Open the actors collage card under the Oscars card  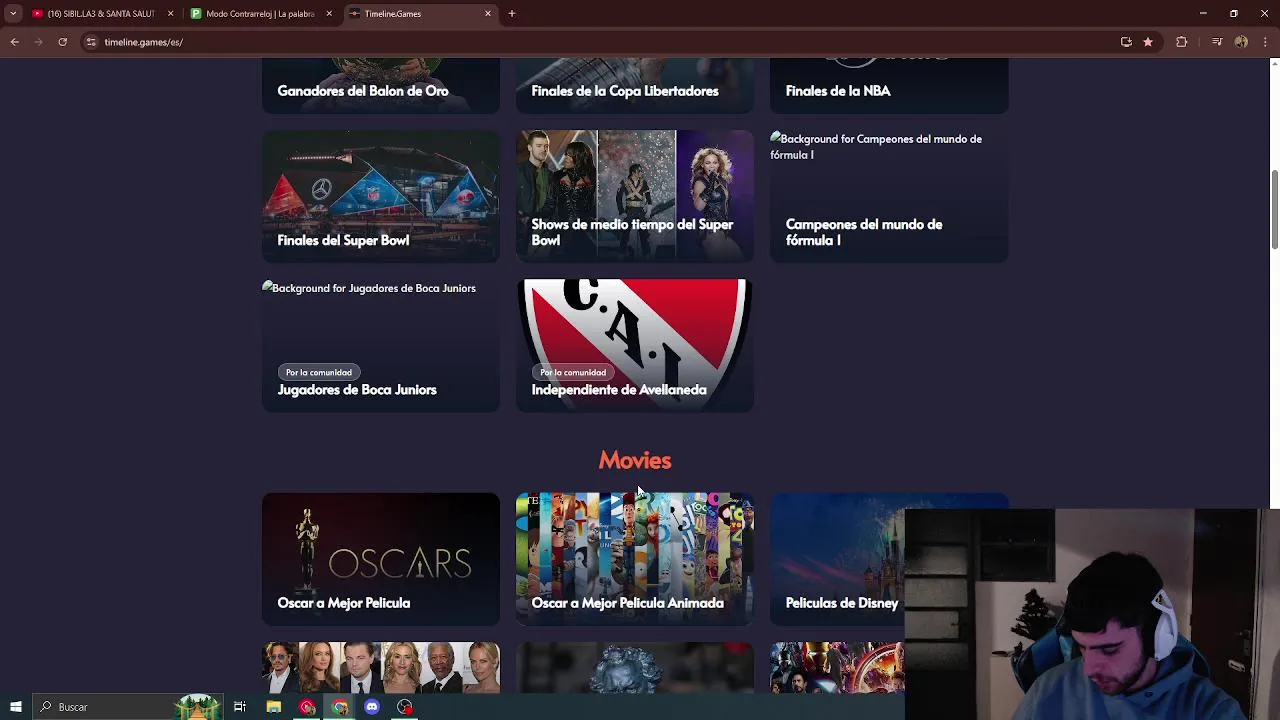(x=381, y=667)
